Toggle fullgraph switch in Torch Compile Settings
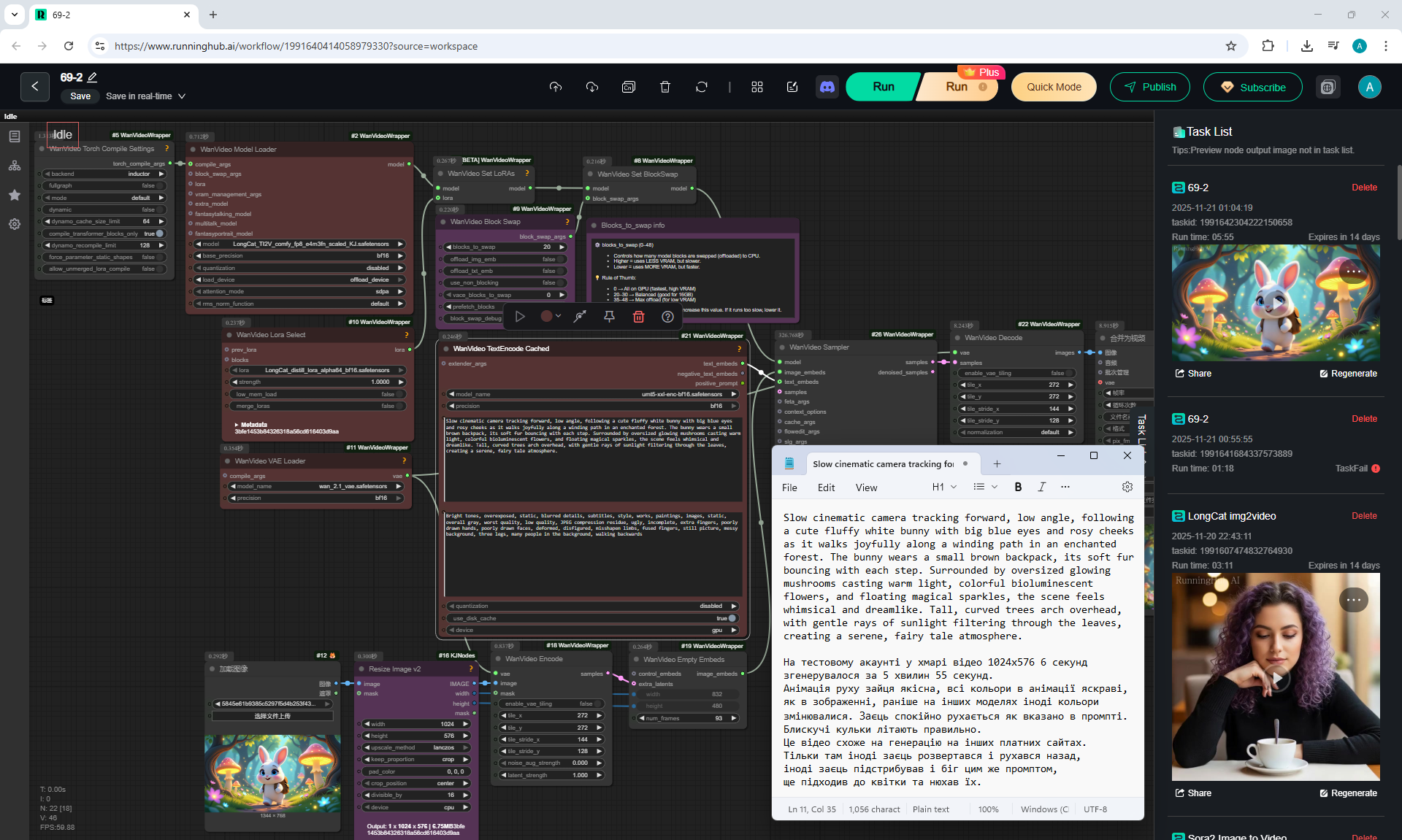Screen dimensions: 1402x840 pyautogui.click(x=159, y=185)
